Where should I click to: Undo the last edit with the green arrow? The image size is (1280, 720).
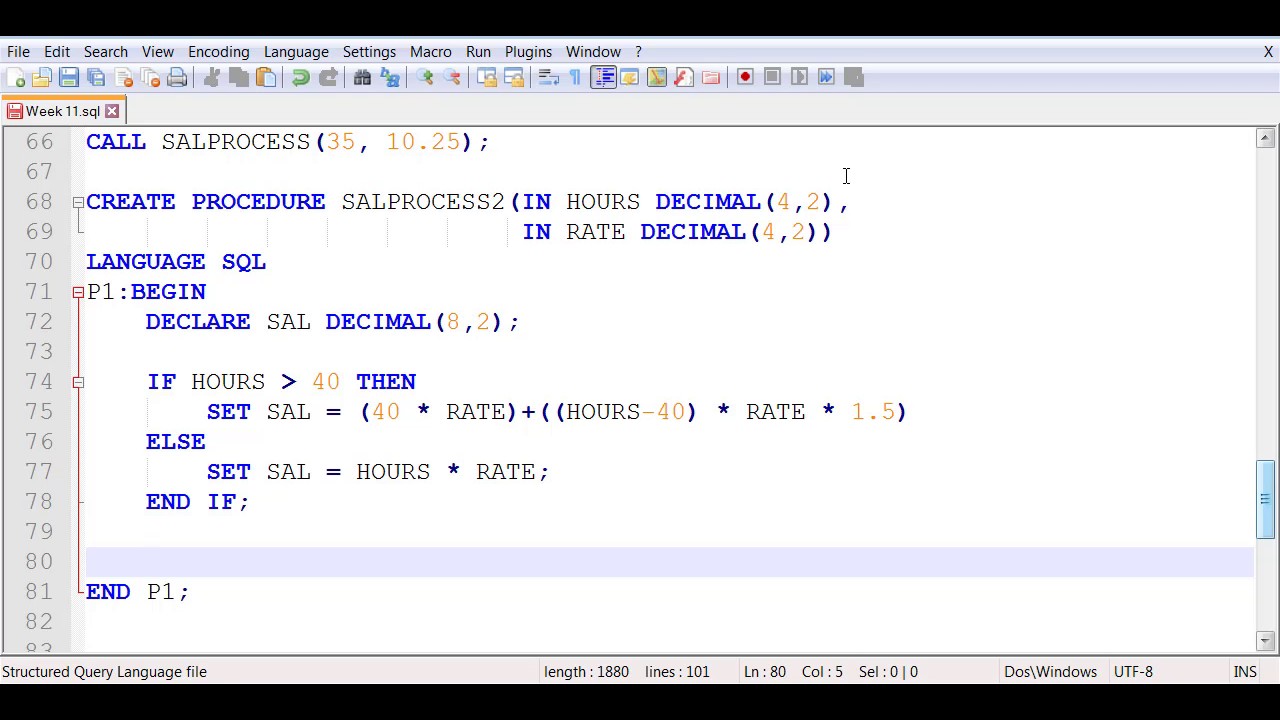tap(301, 77)
